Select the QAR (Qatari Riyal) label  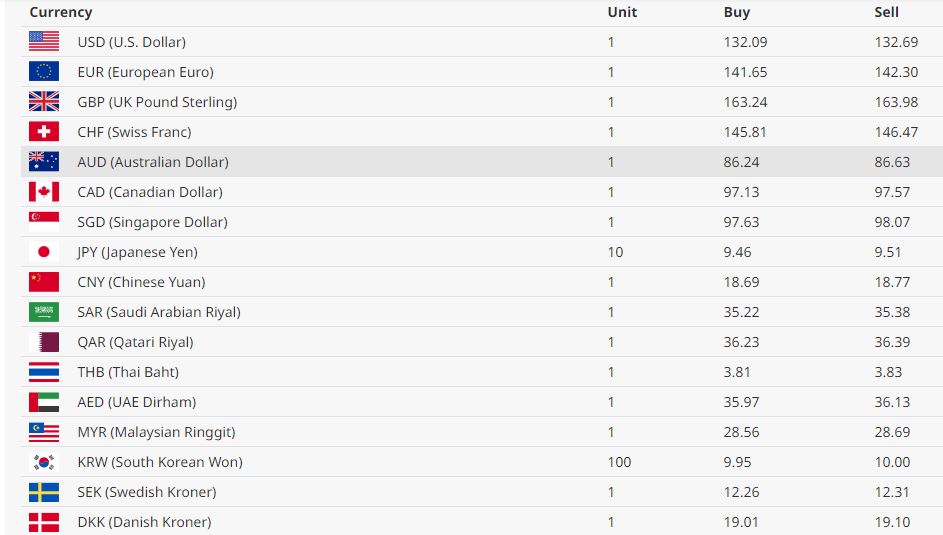[x=135, y=342]
